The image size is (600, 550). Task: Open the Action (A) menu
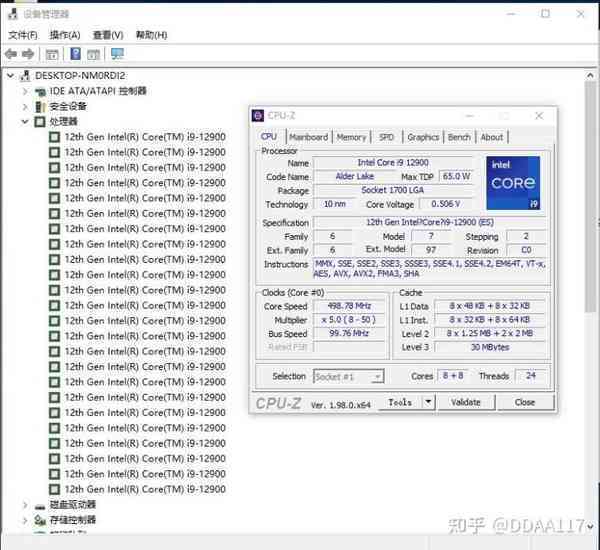click(65, 35)
